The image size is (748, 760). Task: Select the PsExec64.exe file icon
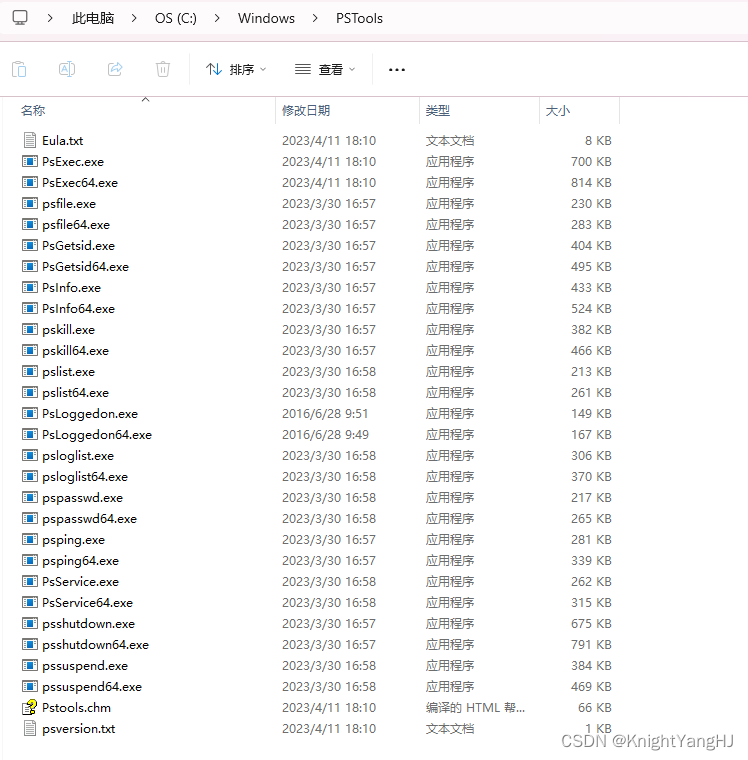point(30,182)
